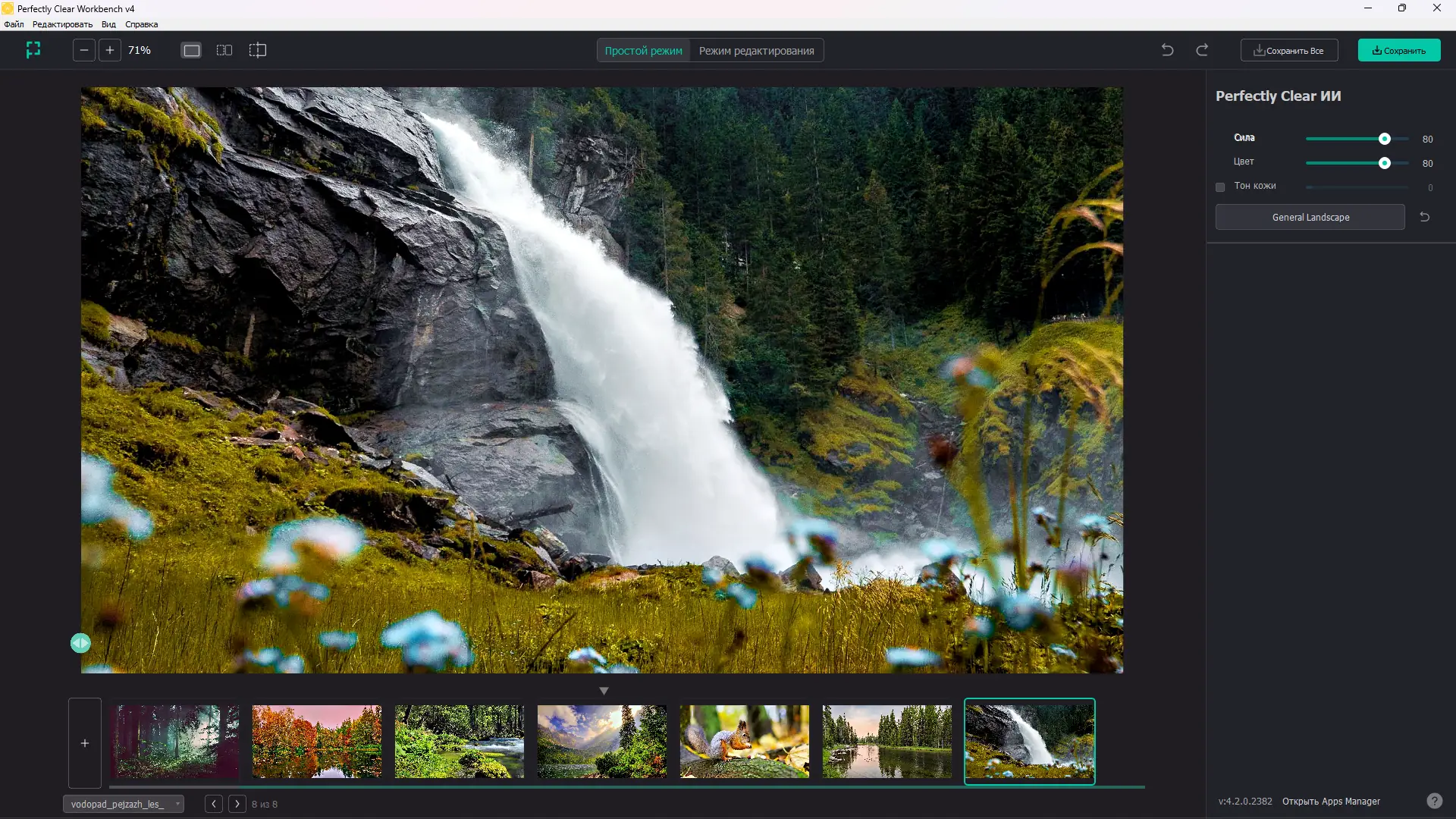Image resolution: width=1456 pixels, height=819 pixels.
Task: Enable the Тон кожи checkbox
Action: coord(1220,187)
